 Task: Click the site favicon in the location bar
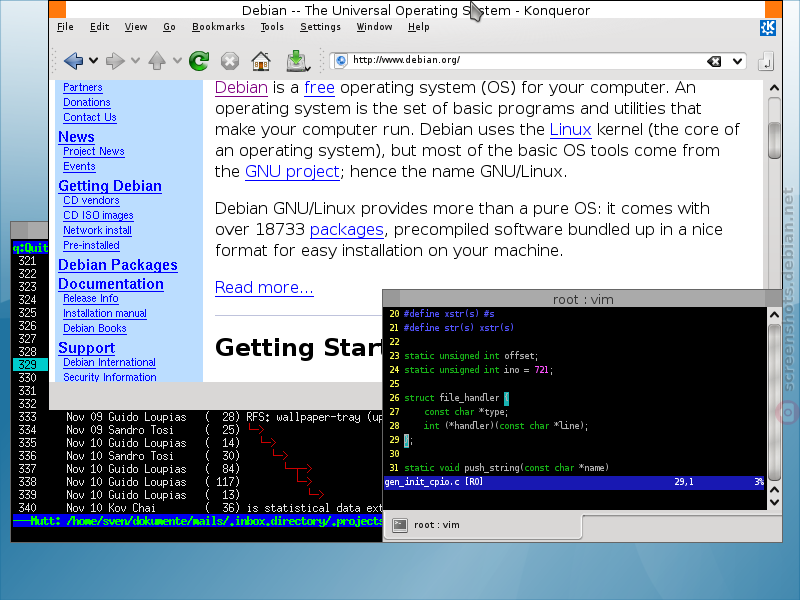click(341, 61)
